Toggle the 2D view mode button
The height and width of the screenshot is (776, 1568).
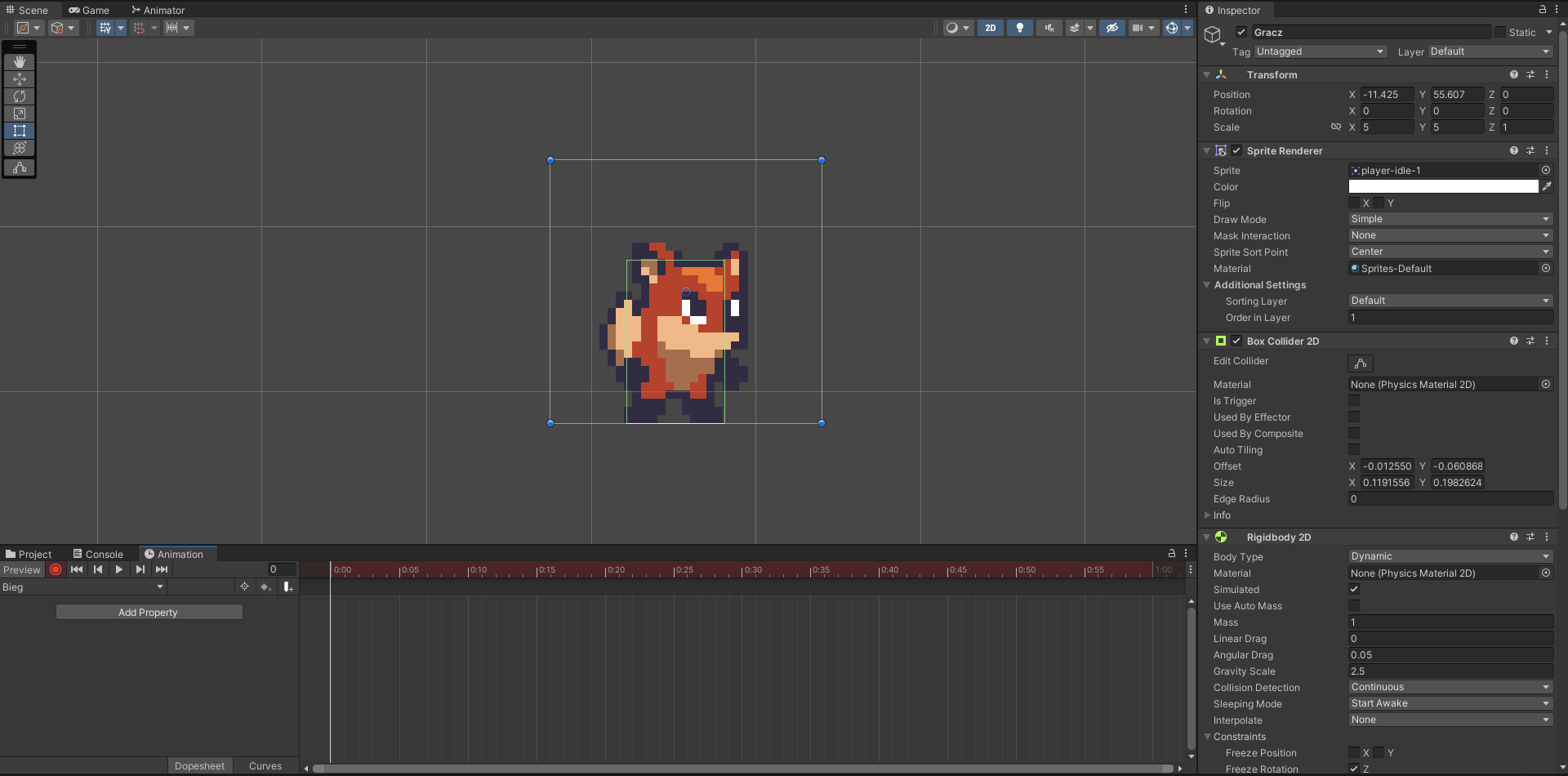click(x=990, y=27)
